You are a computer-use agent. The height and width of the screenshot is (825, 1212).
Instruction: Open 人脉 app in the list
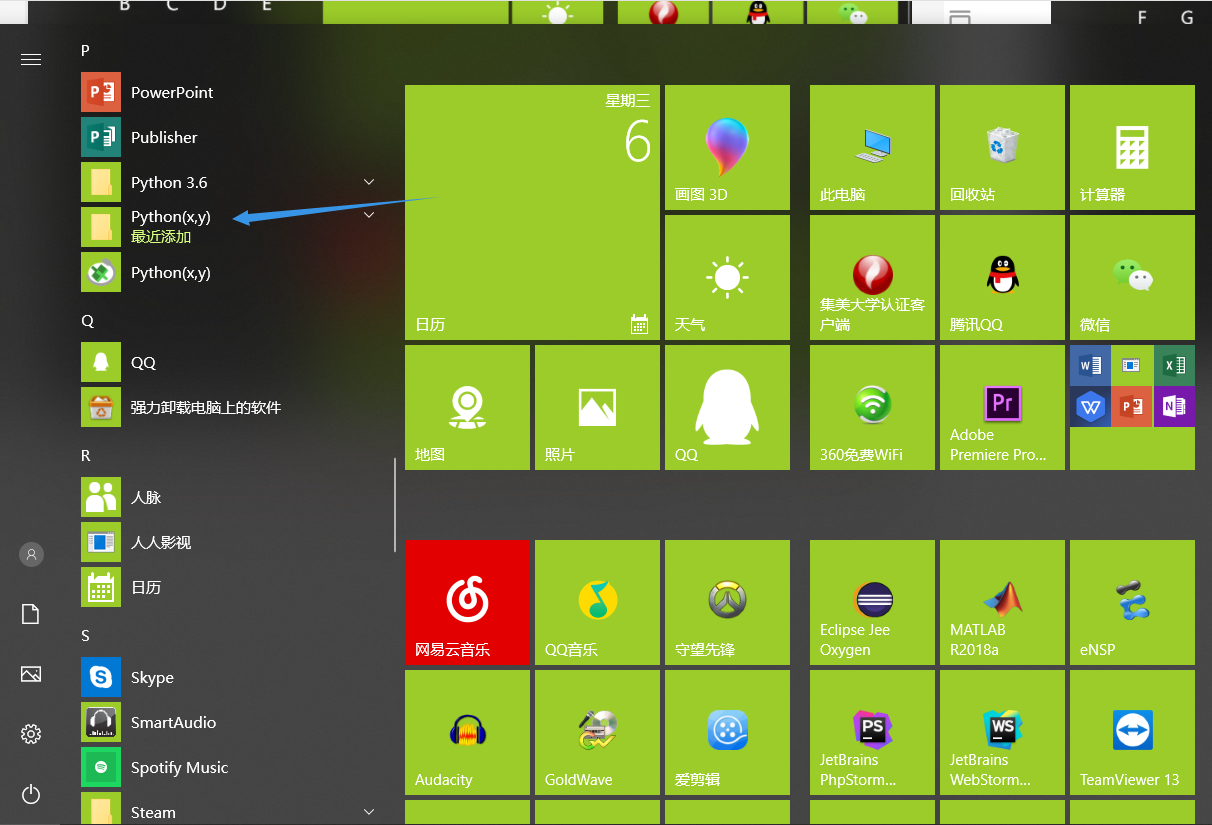[230, 497]
